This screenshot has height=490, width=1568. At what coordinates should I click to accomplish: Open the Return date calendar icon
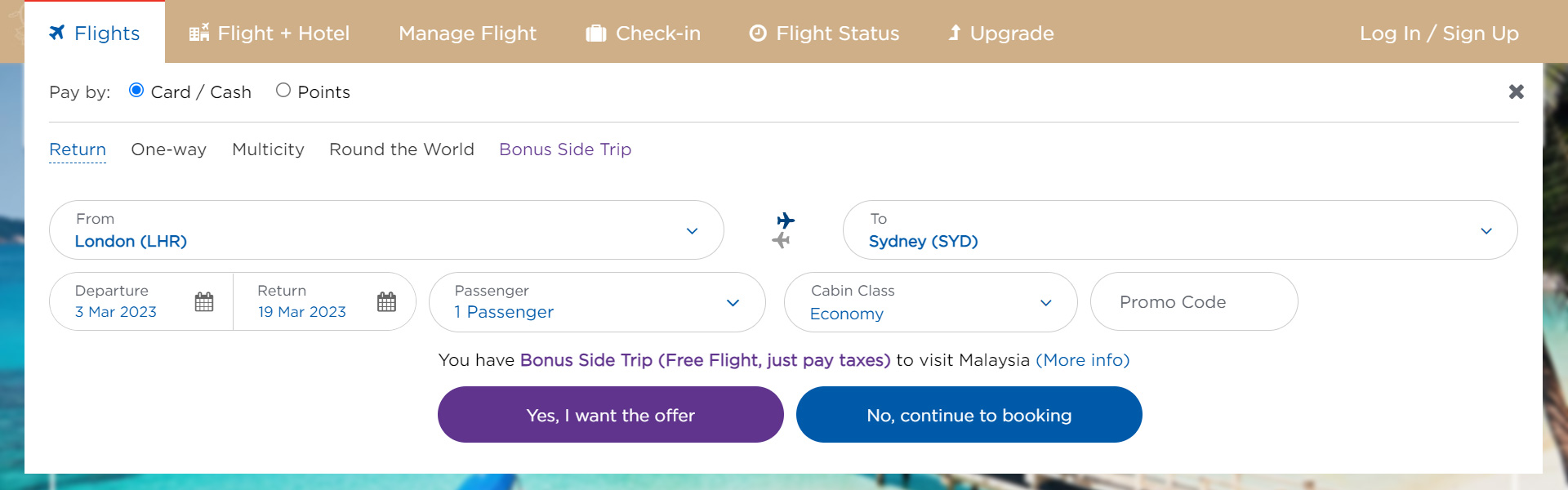(386, 302)
